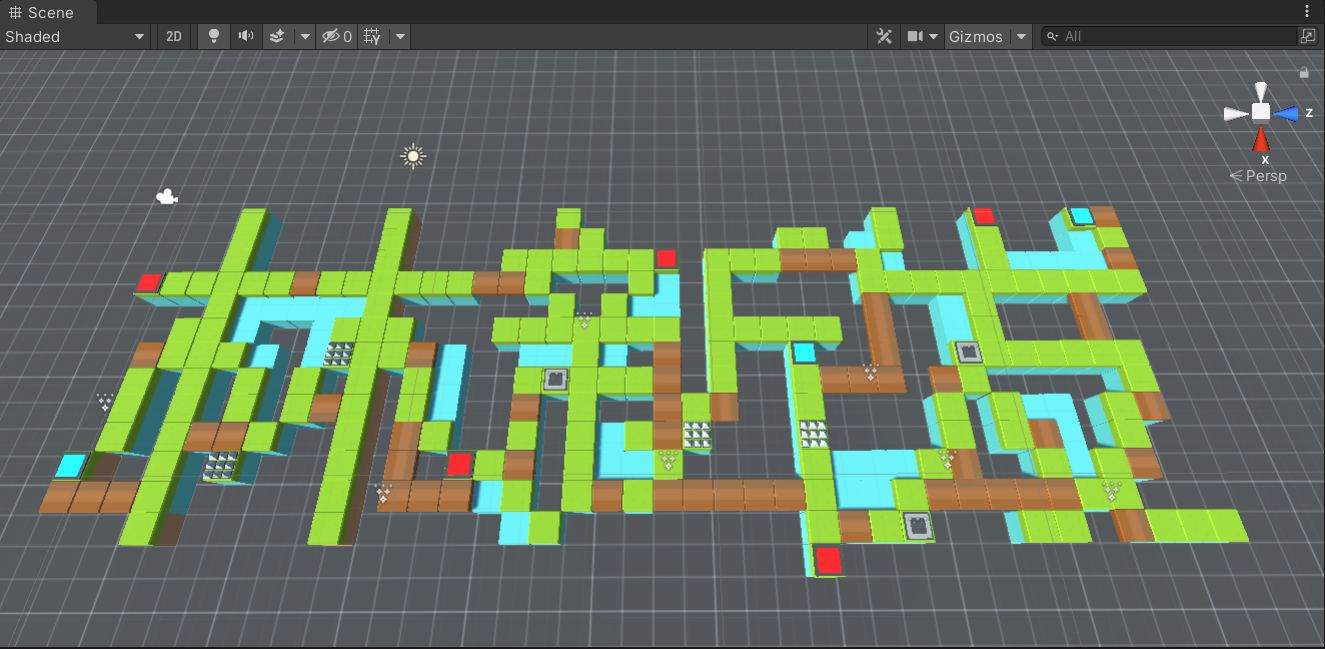Click the red X axis cone
1325x649 pixels.
pyautogui.click(x=1262, y=138)
